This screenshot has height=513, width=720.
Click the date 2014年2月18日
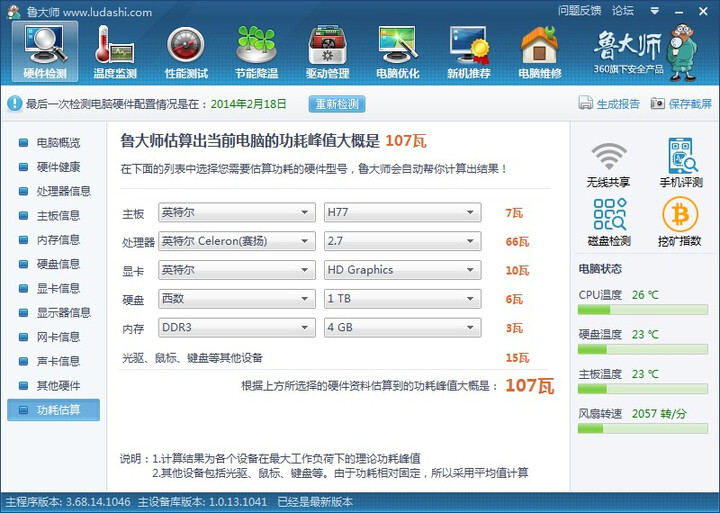click(x=248, y=104)
